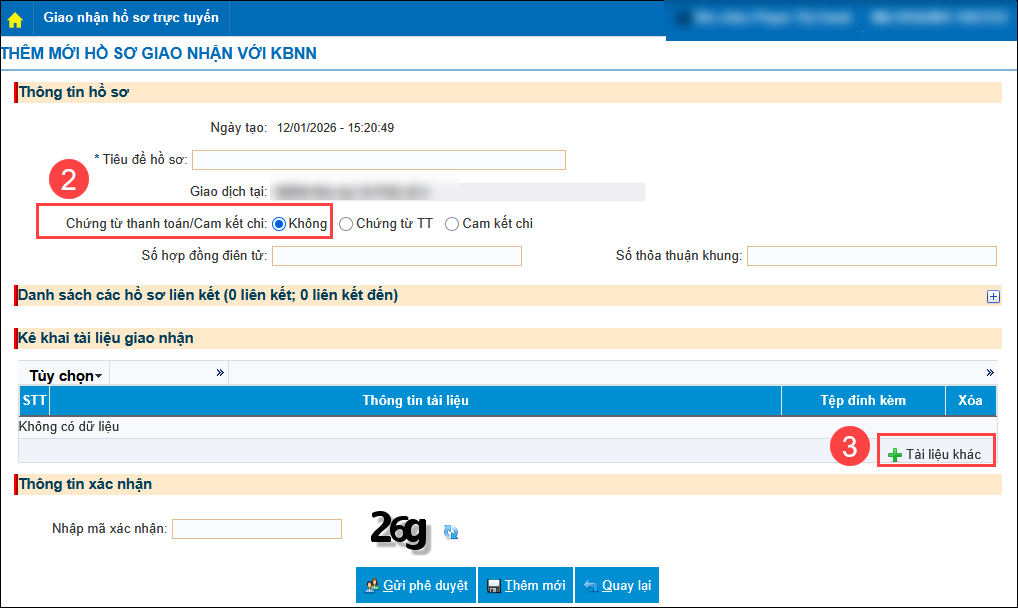Submit via the Gửi phê duyệt button
Screen dimensions: 1018x608
[416, 585]
